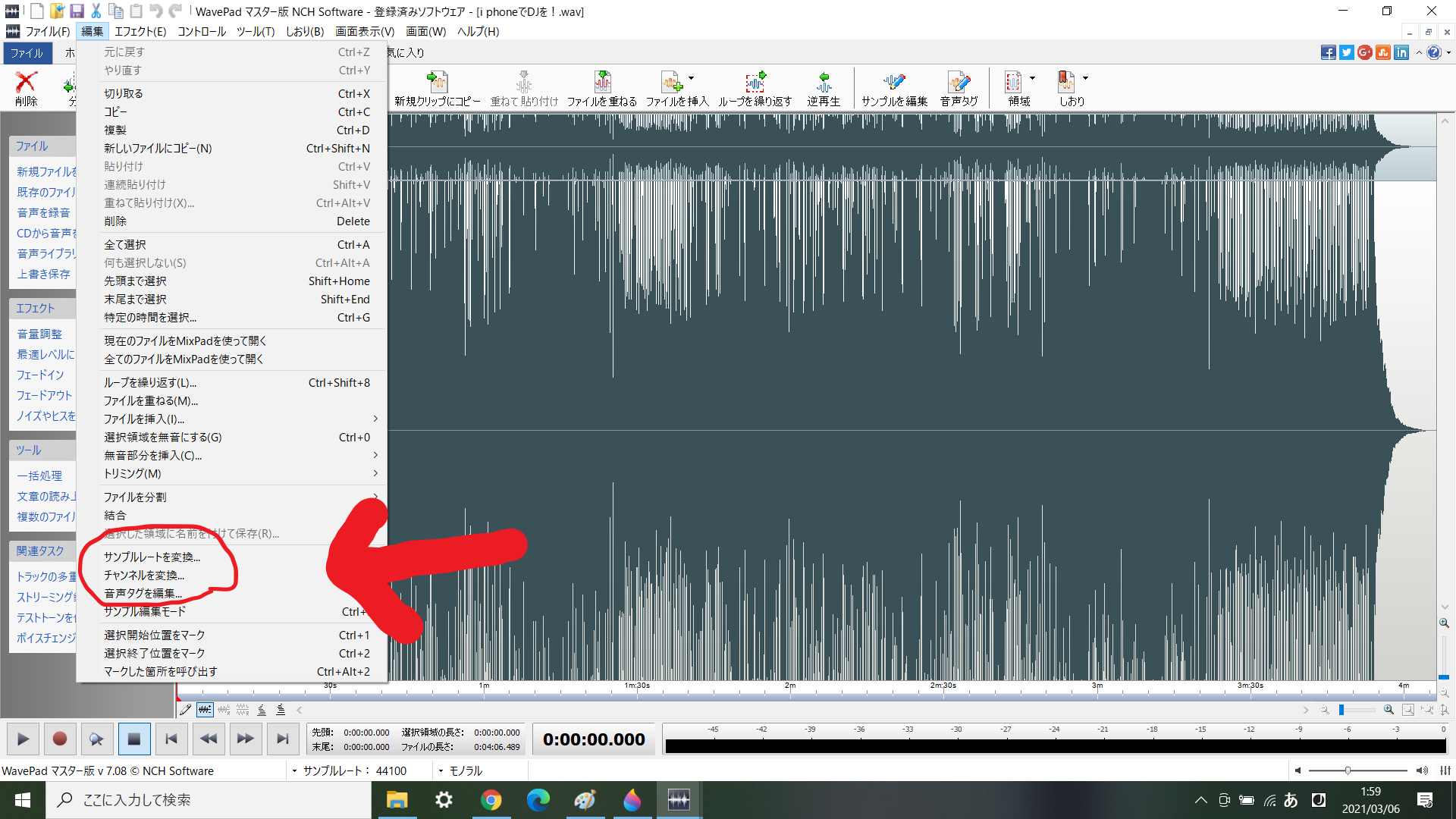Click the Rewind button

209,739
